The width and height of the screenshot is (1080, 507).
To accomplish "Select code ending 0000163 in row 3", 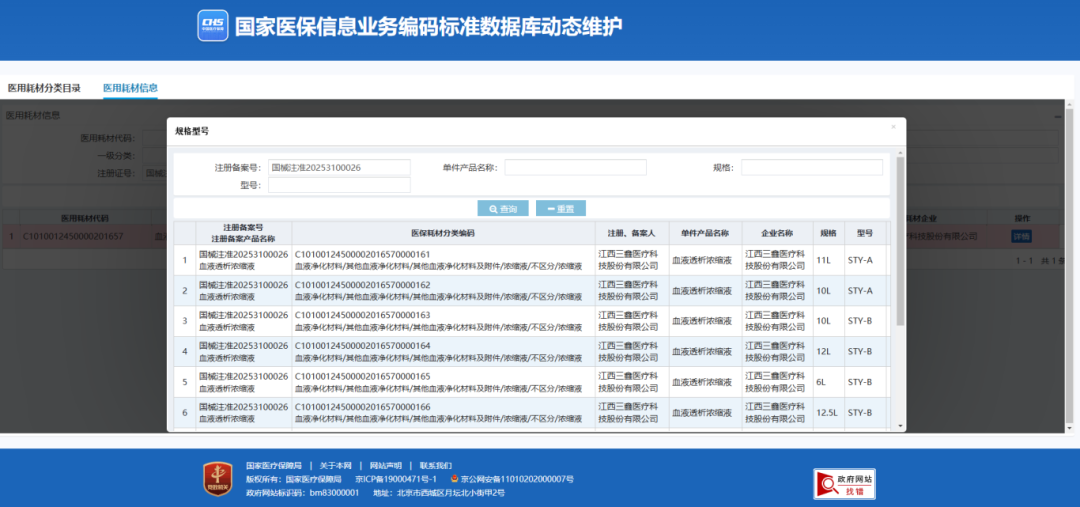I will 363,315.
